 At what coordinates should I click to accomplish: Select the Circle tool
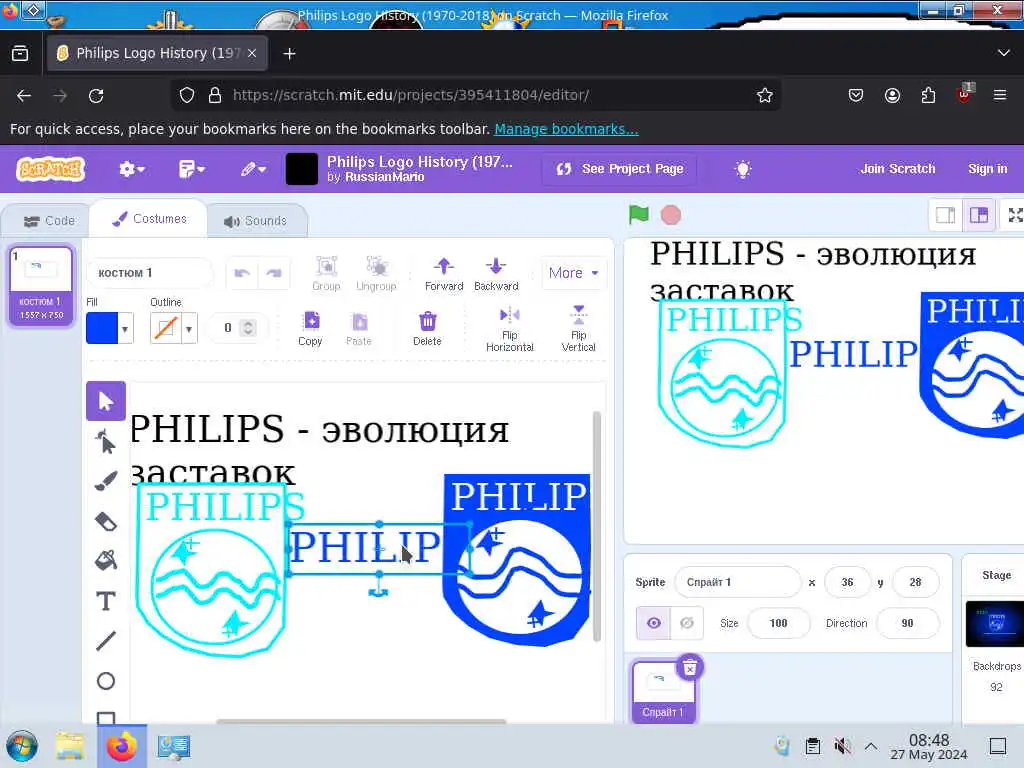click(106, 681)
